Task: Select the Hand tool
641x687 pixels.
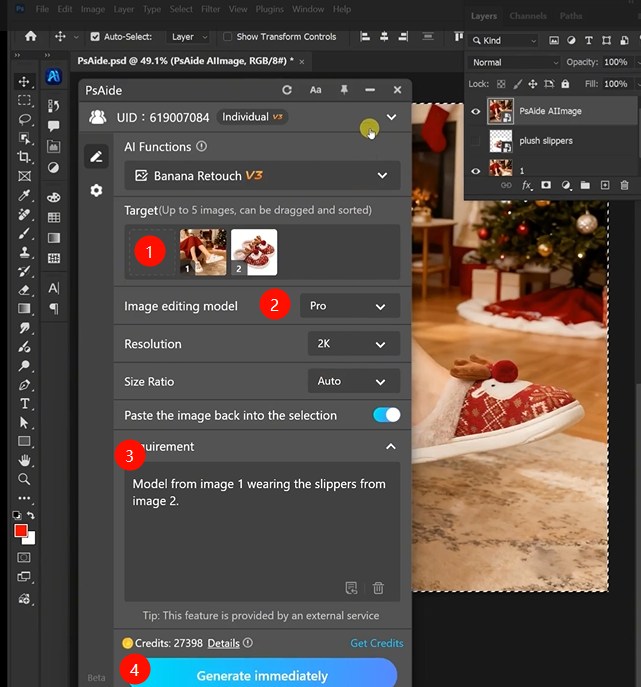Action: click(x=24, y=460)
